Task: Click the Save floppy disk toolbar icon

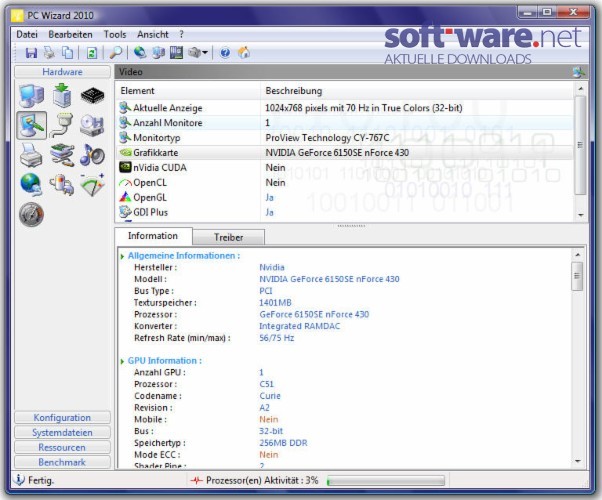Action: pyautogui.click(x=31, y=53)
